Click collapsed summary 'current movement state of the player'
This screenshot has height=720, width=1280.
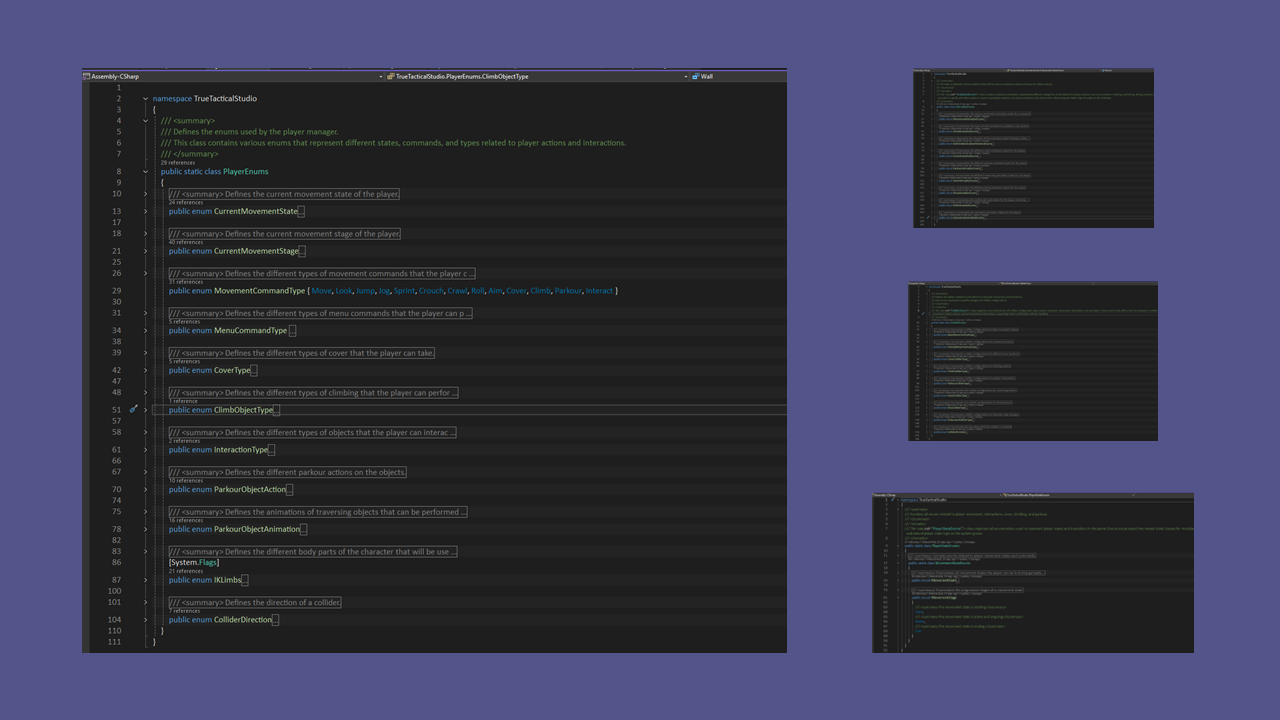tap(284, 194)
